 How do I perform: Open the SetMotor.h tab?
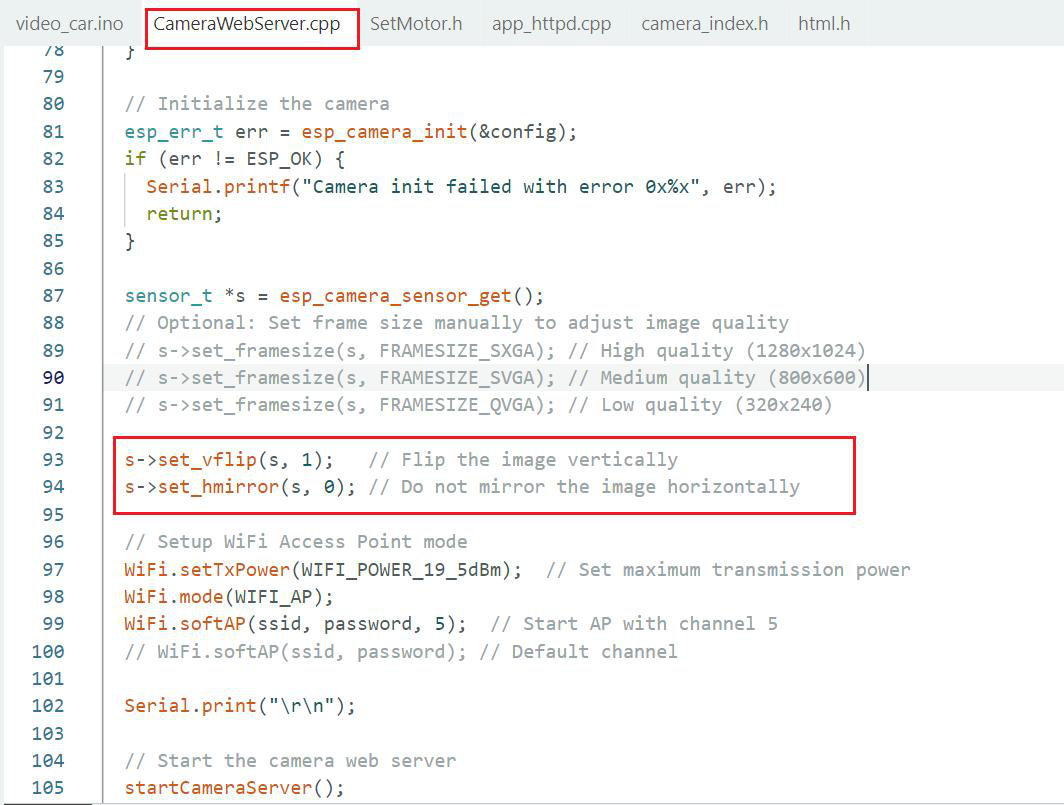coord(416,24)
